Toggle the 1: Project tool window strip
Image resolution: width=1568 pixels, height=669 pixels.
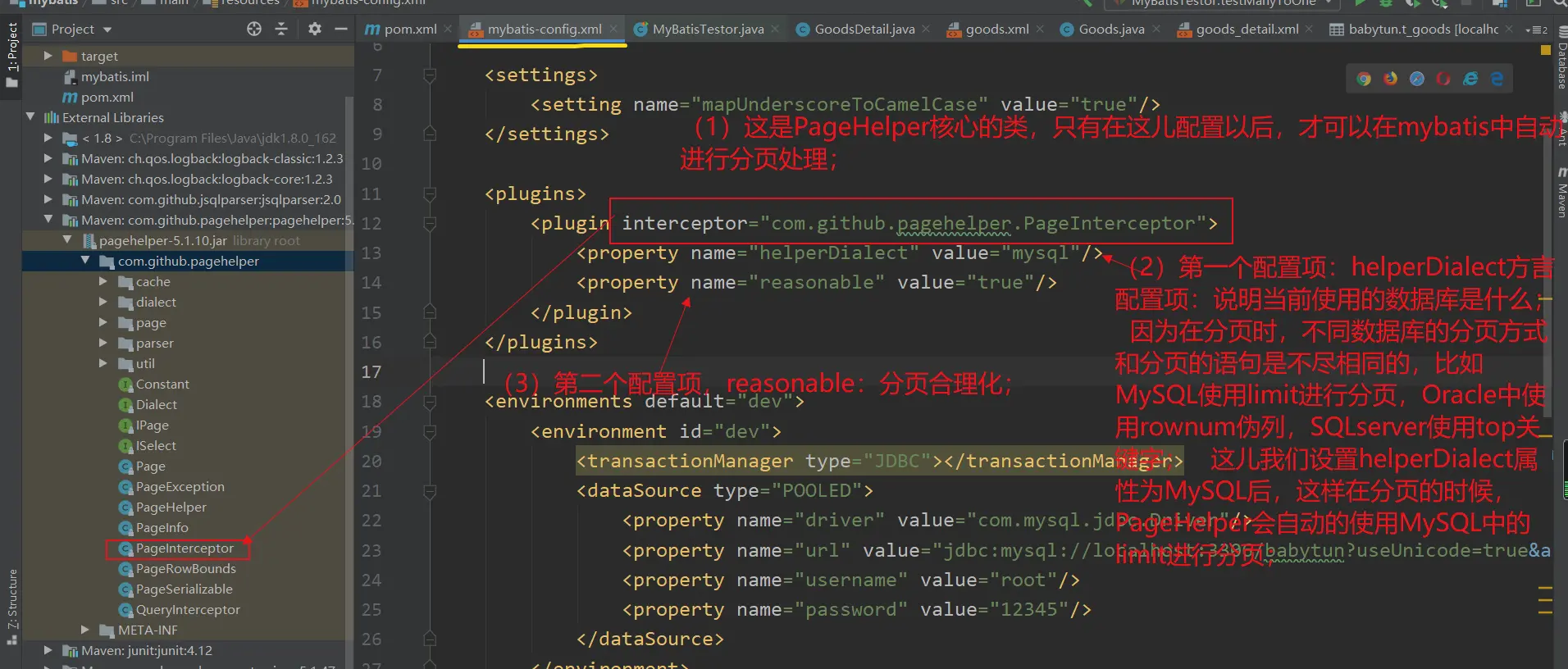(x=12, y=54)
